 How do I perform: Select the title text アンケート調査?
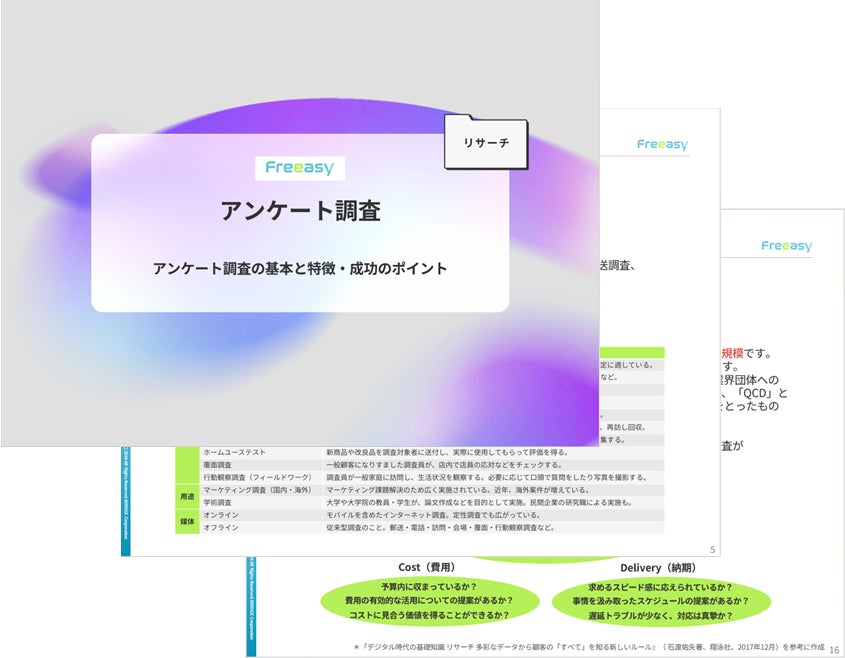[x=301, y=210]
